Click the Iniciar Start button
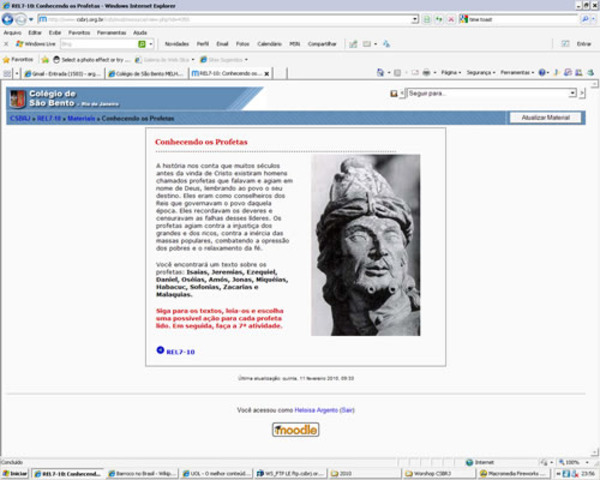 [15, 474]
